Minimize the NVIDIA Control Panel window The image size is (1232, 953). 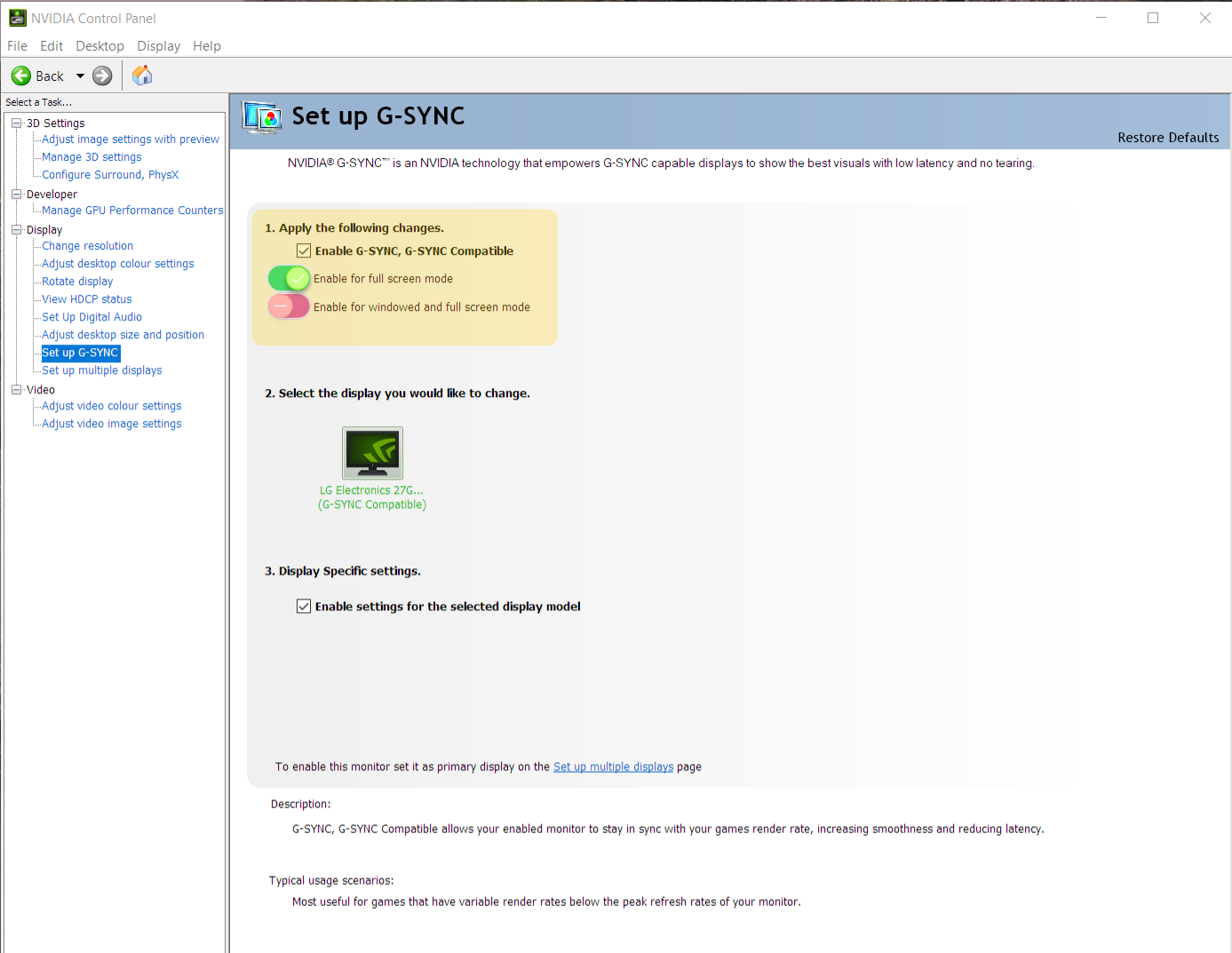point(1101,18)
